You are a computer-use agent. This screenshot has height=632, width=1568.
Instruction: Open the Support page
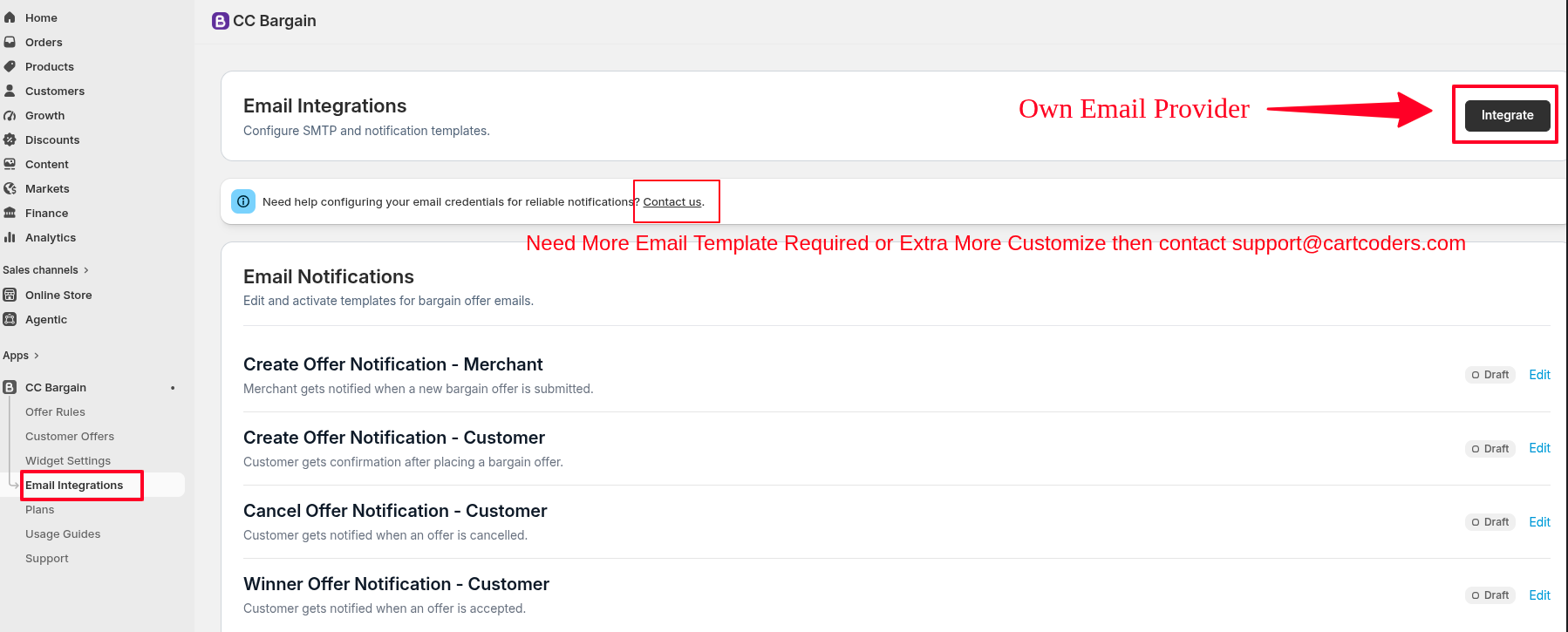point(47,559)
